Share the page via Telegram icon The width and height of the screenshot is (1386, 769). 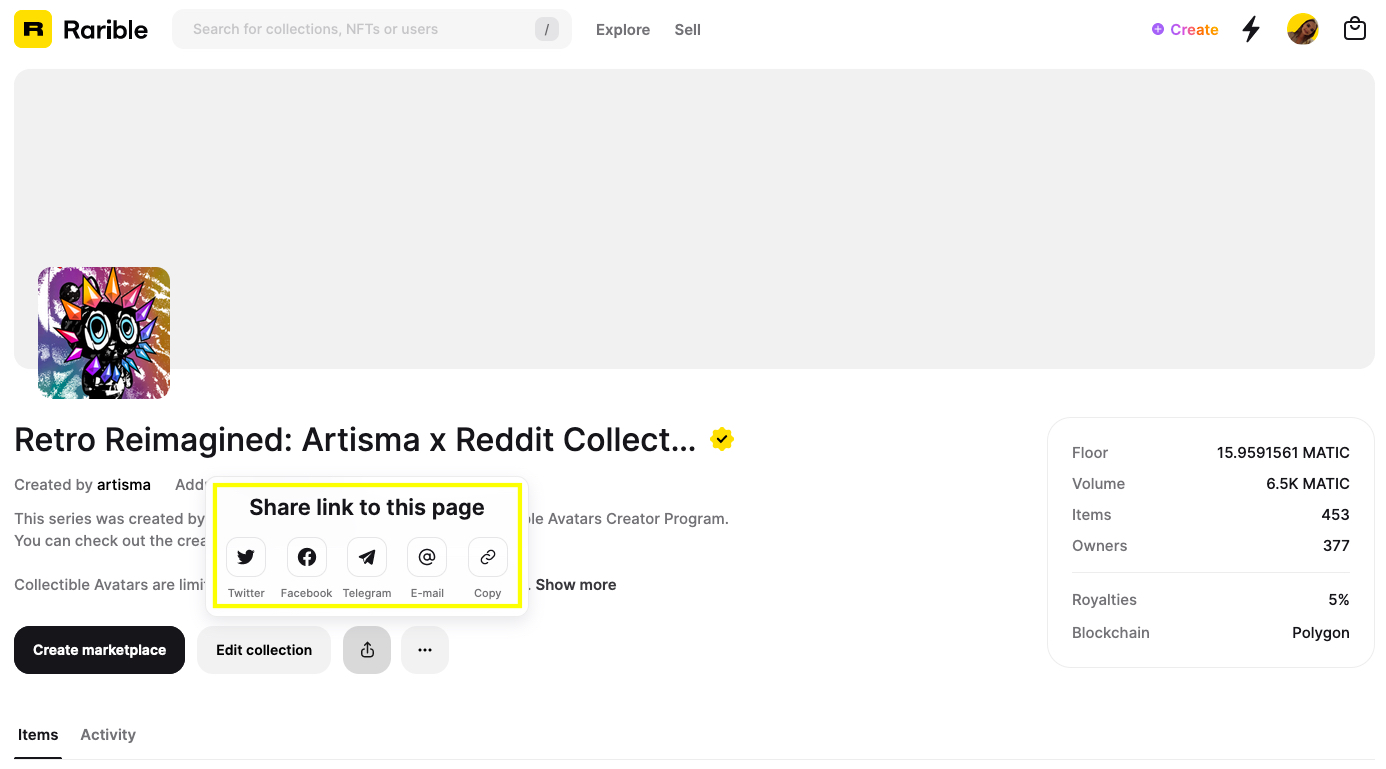(367, 557)
